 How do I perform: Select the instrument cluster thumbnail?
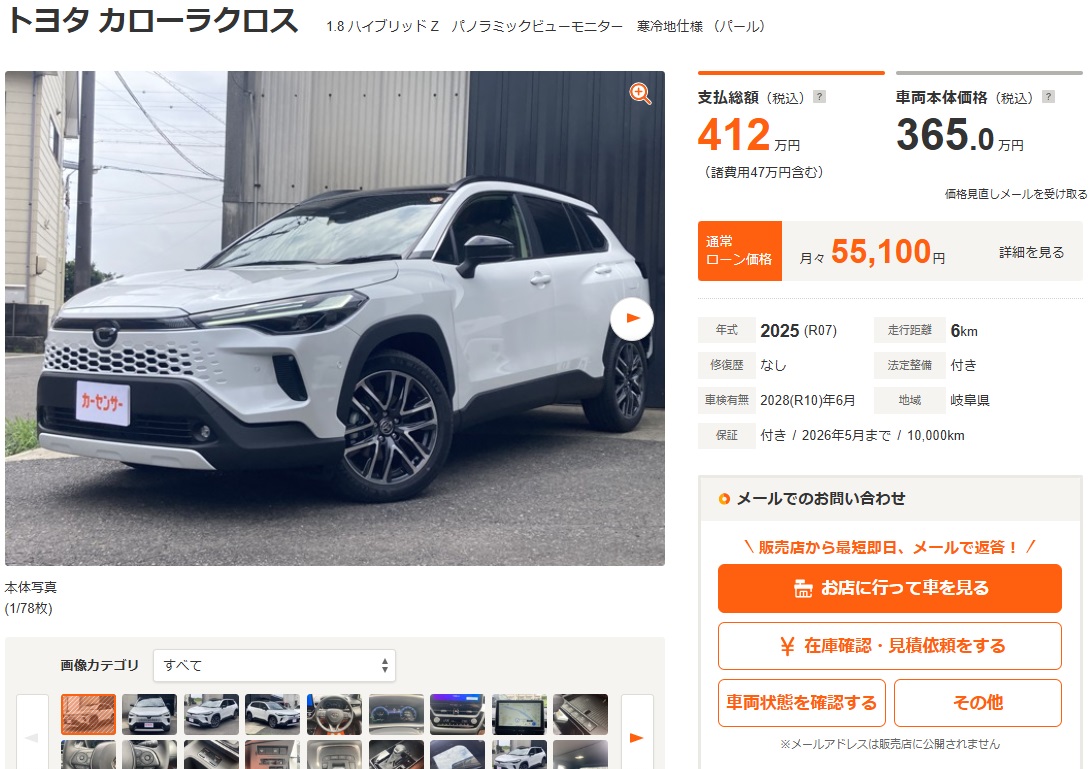(x=396, y=714)
